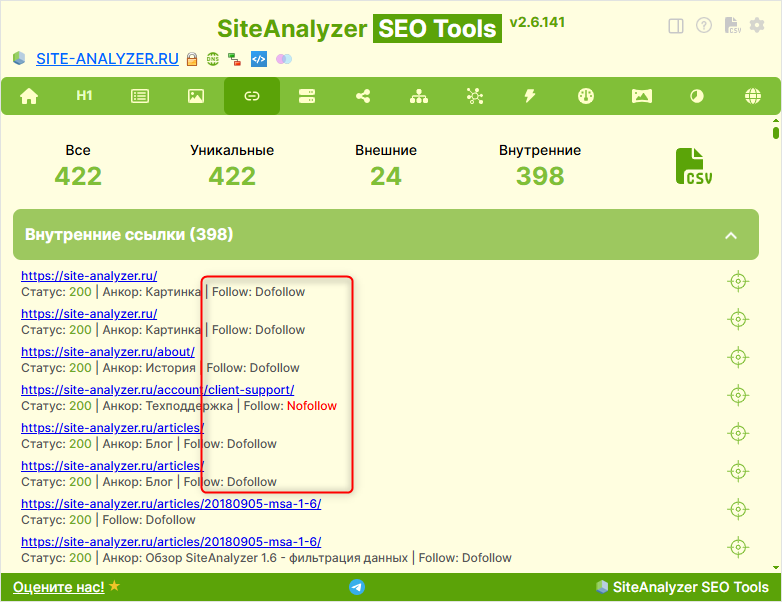Open settings gear icon
This screenshot has height=602, width=782.
pyautogui.click(x=757, y=25)
